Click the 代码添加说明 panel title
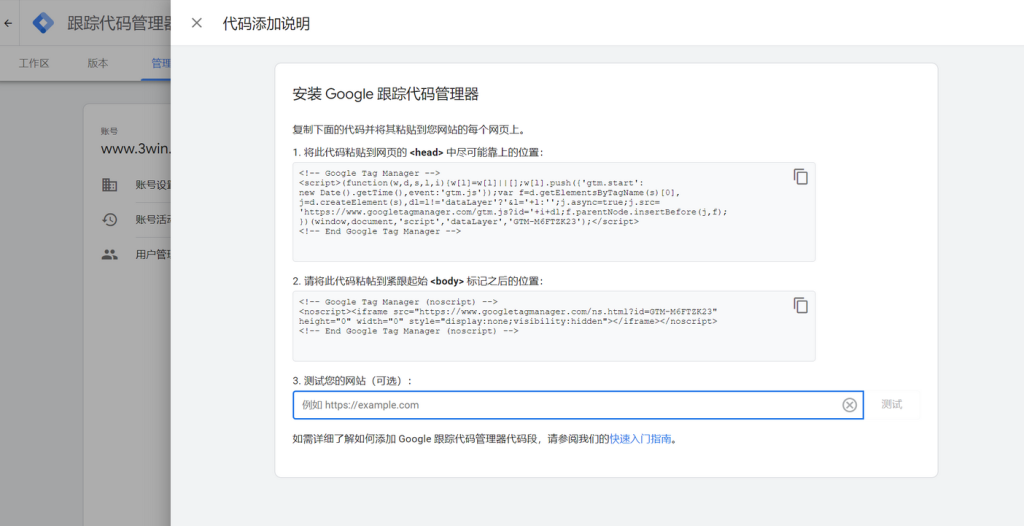The image size is (1024, 526). 266,24
